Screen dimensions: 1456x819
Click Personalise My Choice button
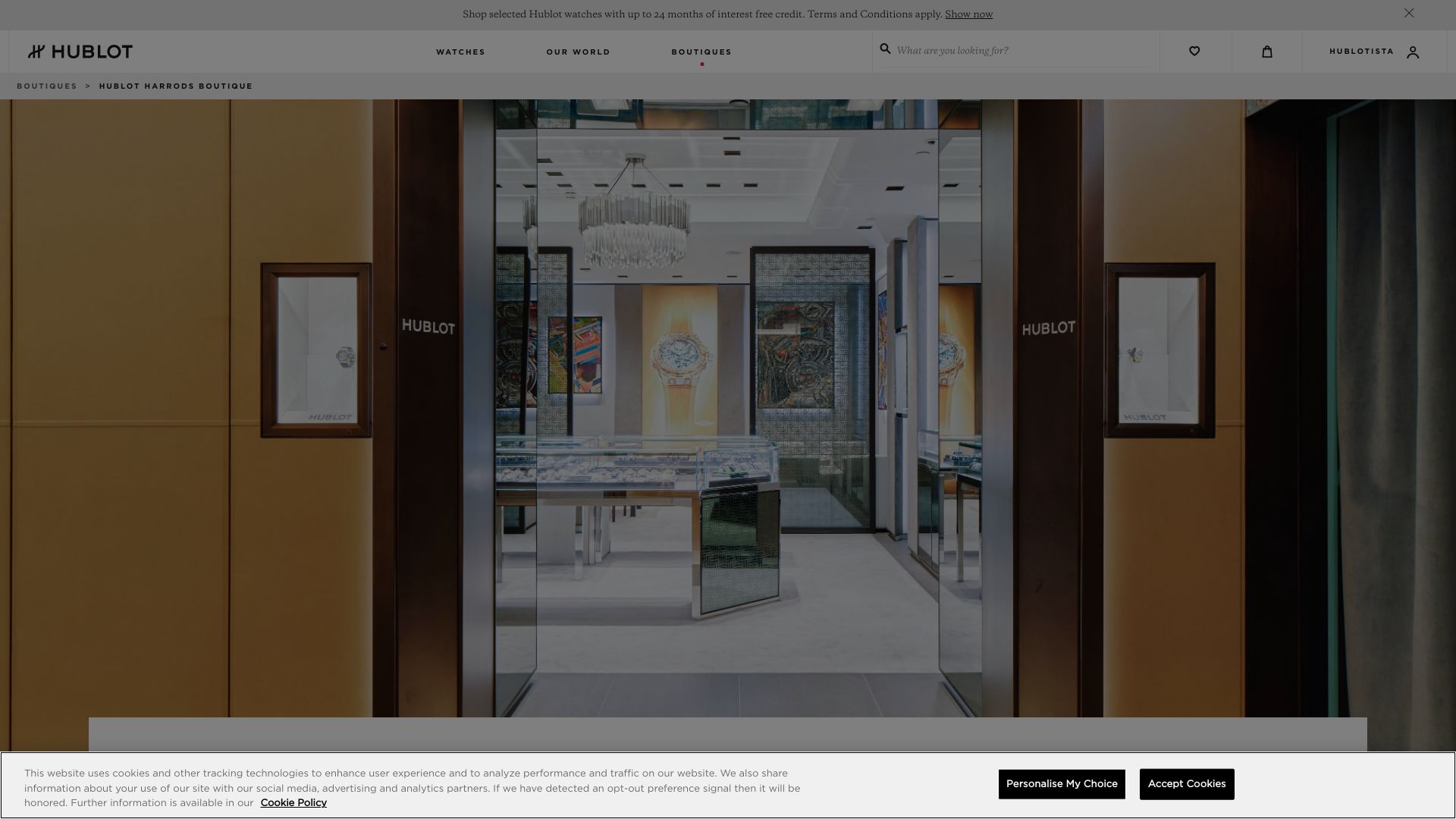(1062, 784)
